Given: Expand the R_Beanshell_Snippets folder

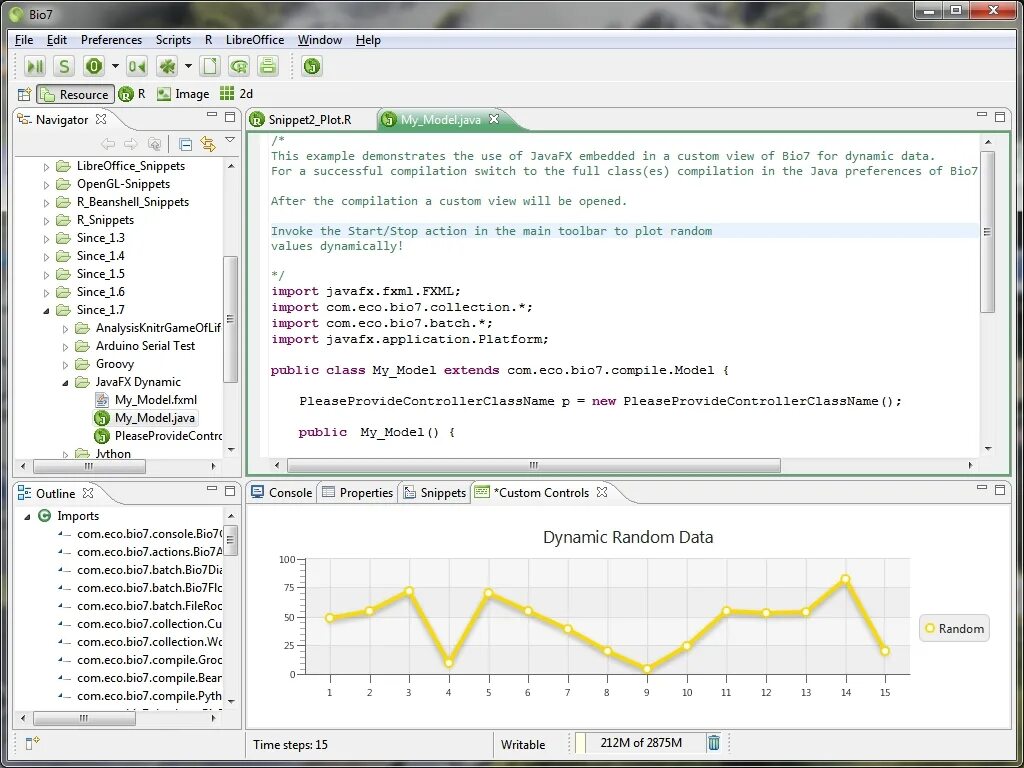Looking at the screenshot, I should (x=46, y=203).
